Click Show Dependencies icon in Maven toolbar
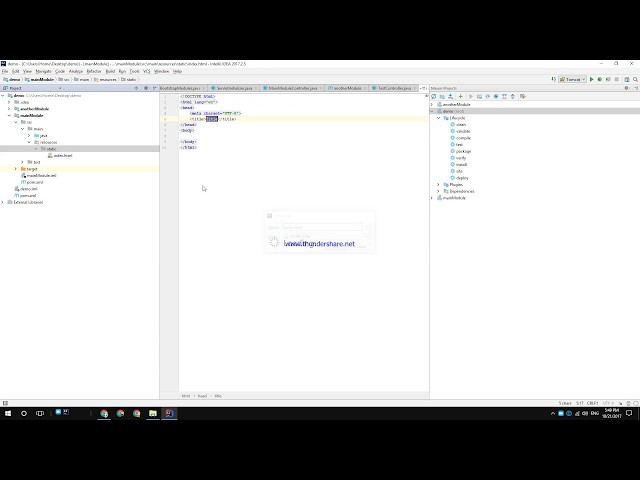 [504, 96]
